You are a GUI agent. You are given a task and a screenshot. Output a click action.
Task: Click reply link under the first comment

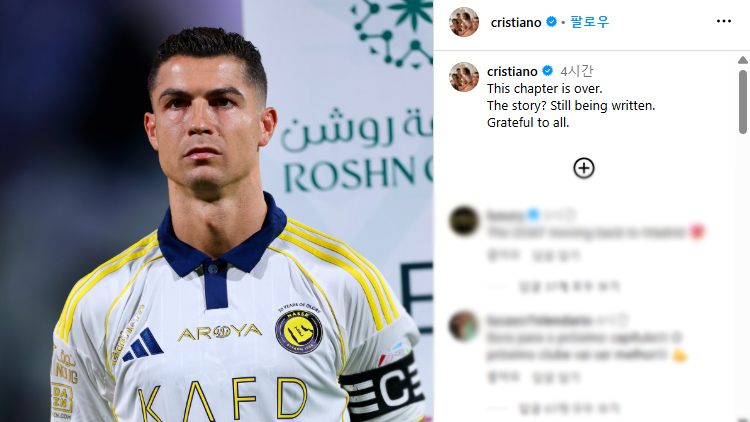pyautogui.click(x=556, y=256)
